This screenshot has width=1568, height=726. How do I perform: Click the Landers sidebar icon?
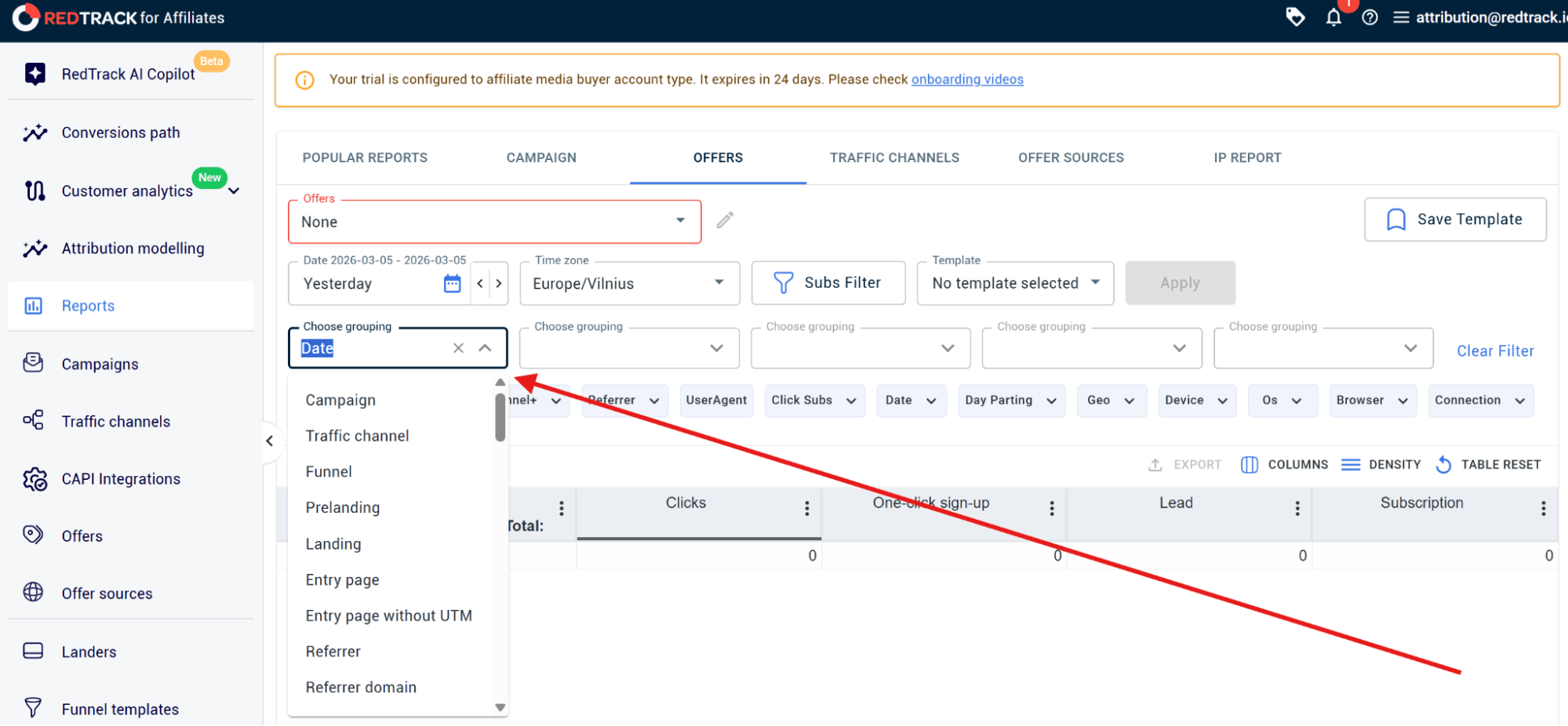point(33,652)
